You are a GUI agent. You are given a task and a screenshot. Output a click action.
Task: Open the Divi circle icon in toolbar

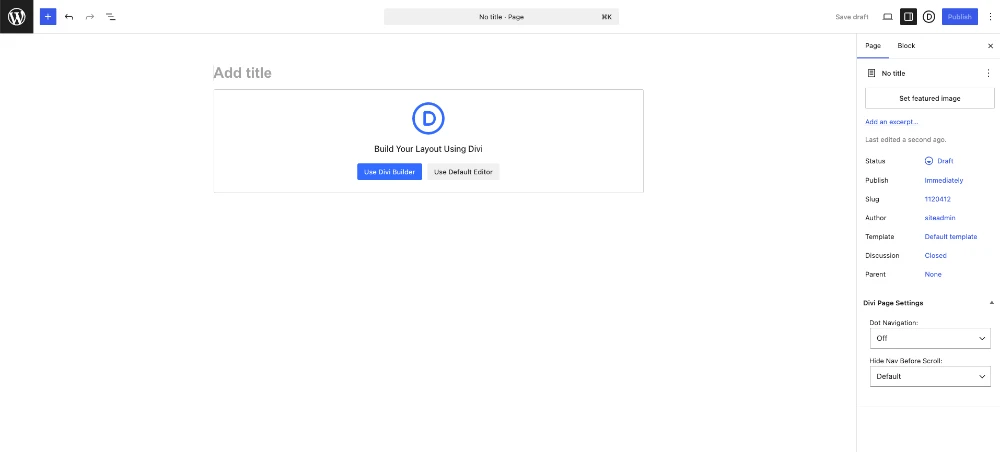(929, 17)
